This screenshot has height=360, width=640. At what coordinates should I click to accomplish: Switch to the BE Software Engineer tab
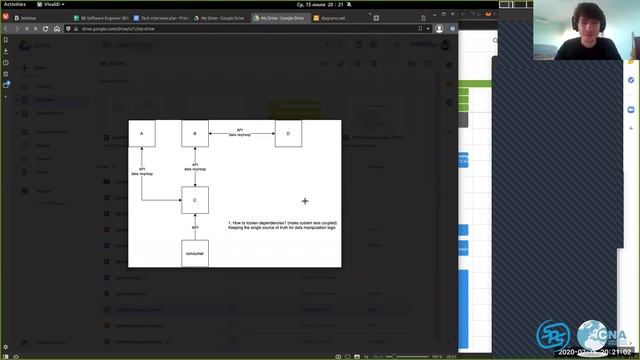[101, 18]
